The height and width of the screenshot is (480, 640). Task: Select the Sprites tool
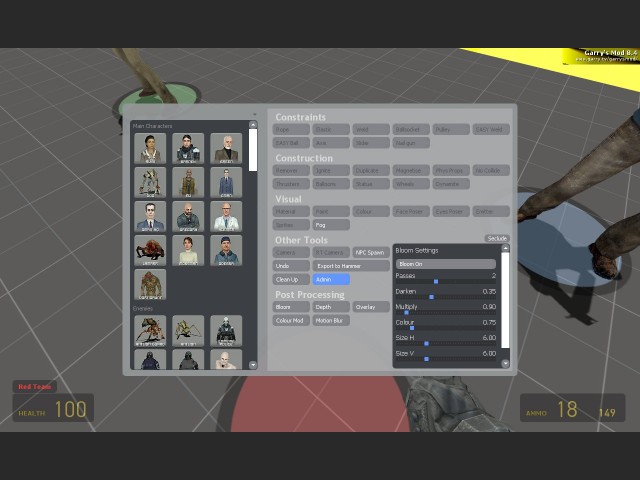pyautogui.click(x=291, y=225)
